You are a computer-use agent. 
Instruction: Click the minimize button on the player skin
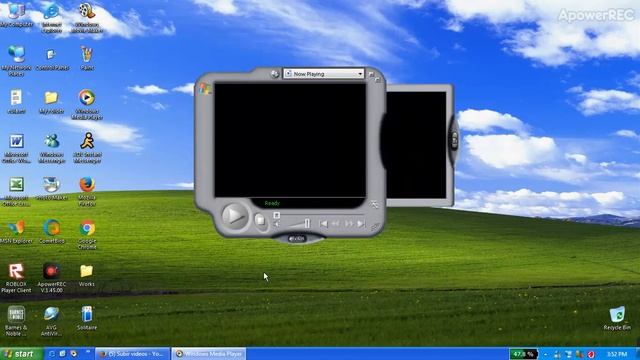click(371, 74)
